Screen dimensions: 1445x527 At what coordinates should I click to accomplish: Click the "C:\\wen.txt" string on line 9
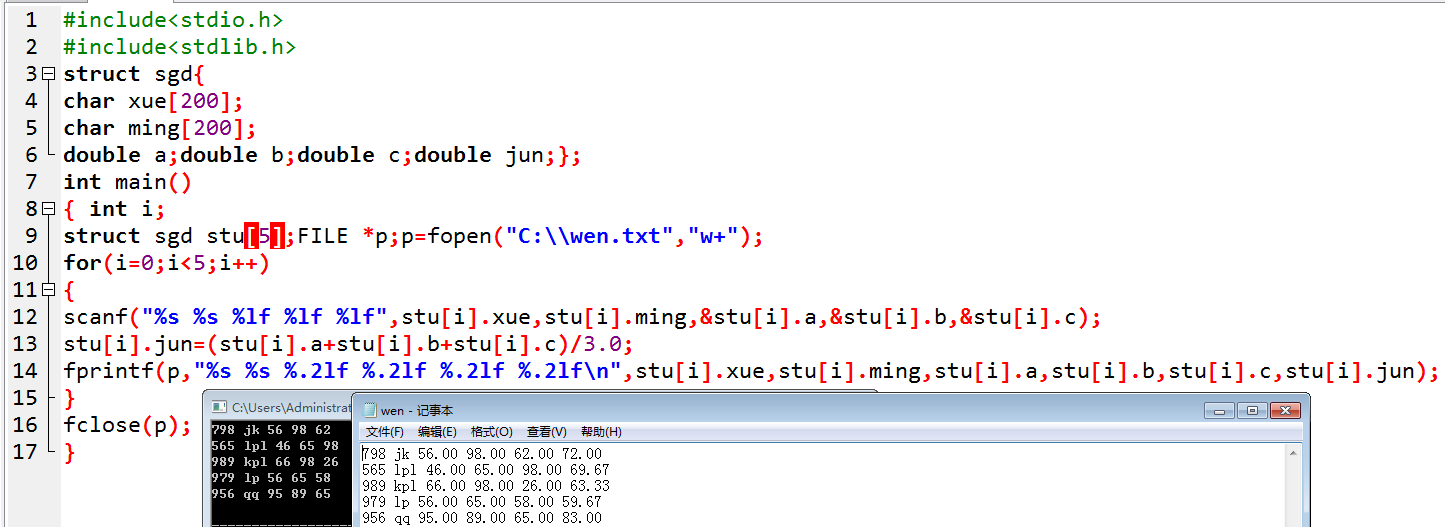coord(589,236)
